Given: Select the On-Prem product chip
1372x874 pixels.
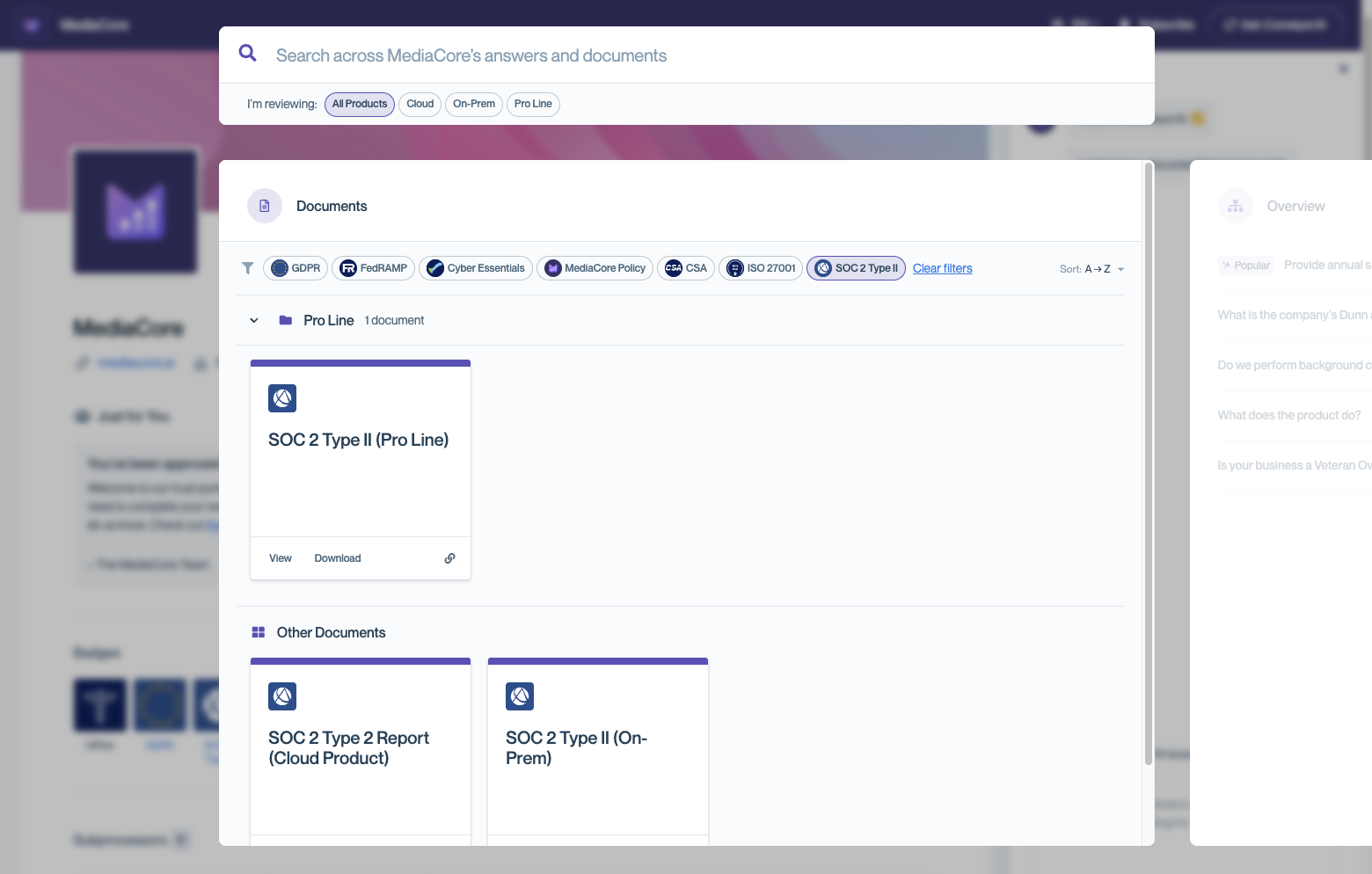Looking at the screenshot, I should pyautogui.click(x=474, y=104).
